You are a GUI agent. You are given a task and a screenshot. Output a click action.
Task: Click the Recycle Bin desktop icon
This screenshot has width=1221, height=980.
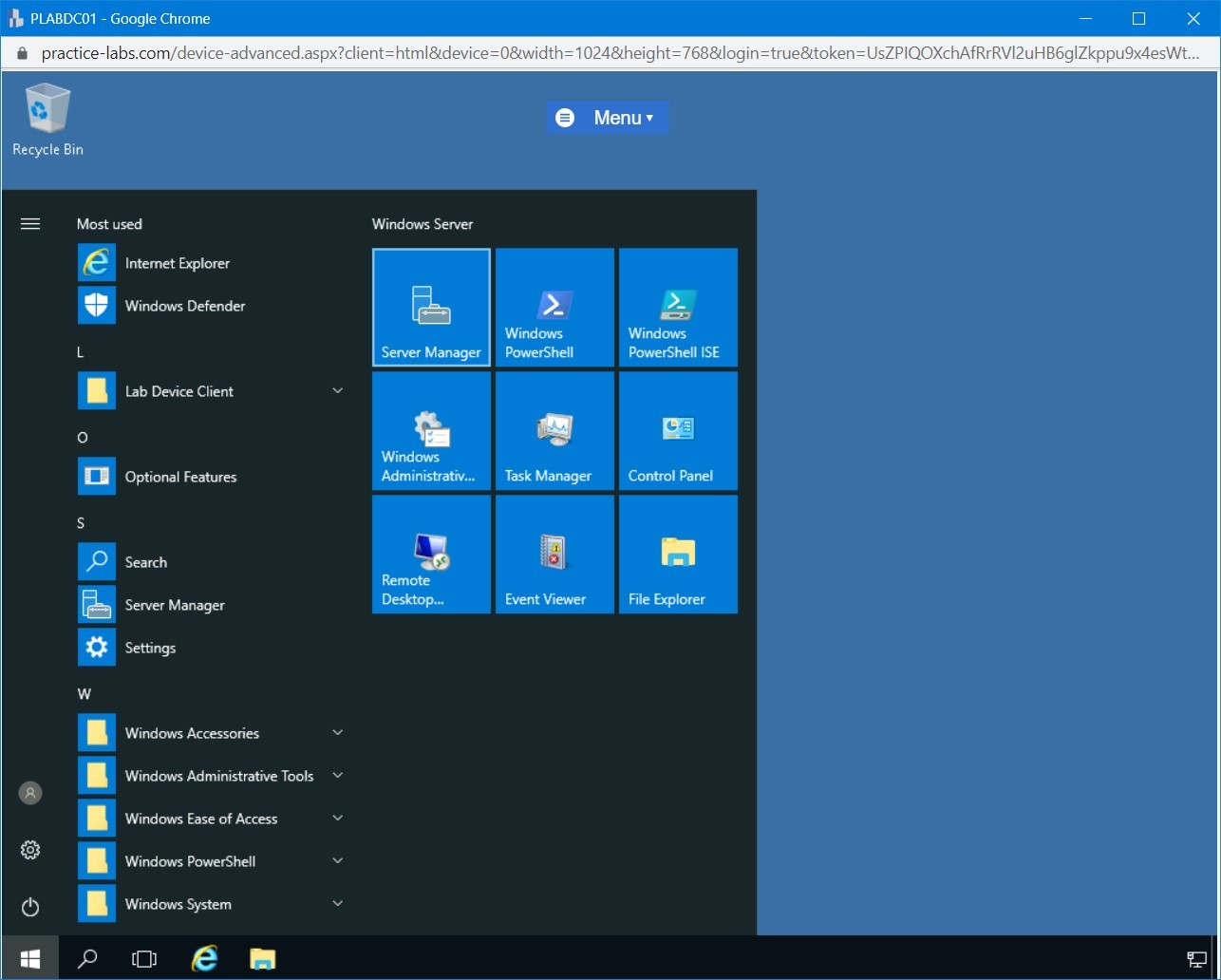47,120
